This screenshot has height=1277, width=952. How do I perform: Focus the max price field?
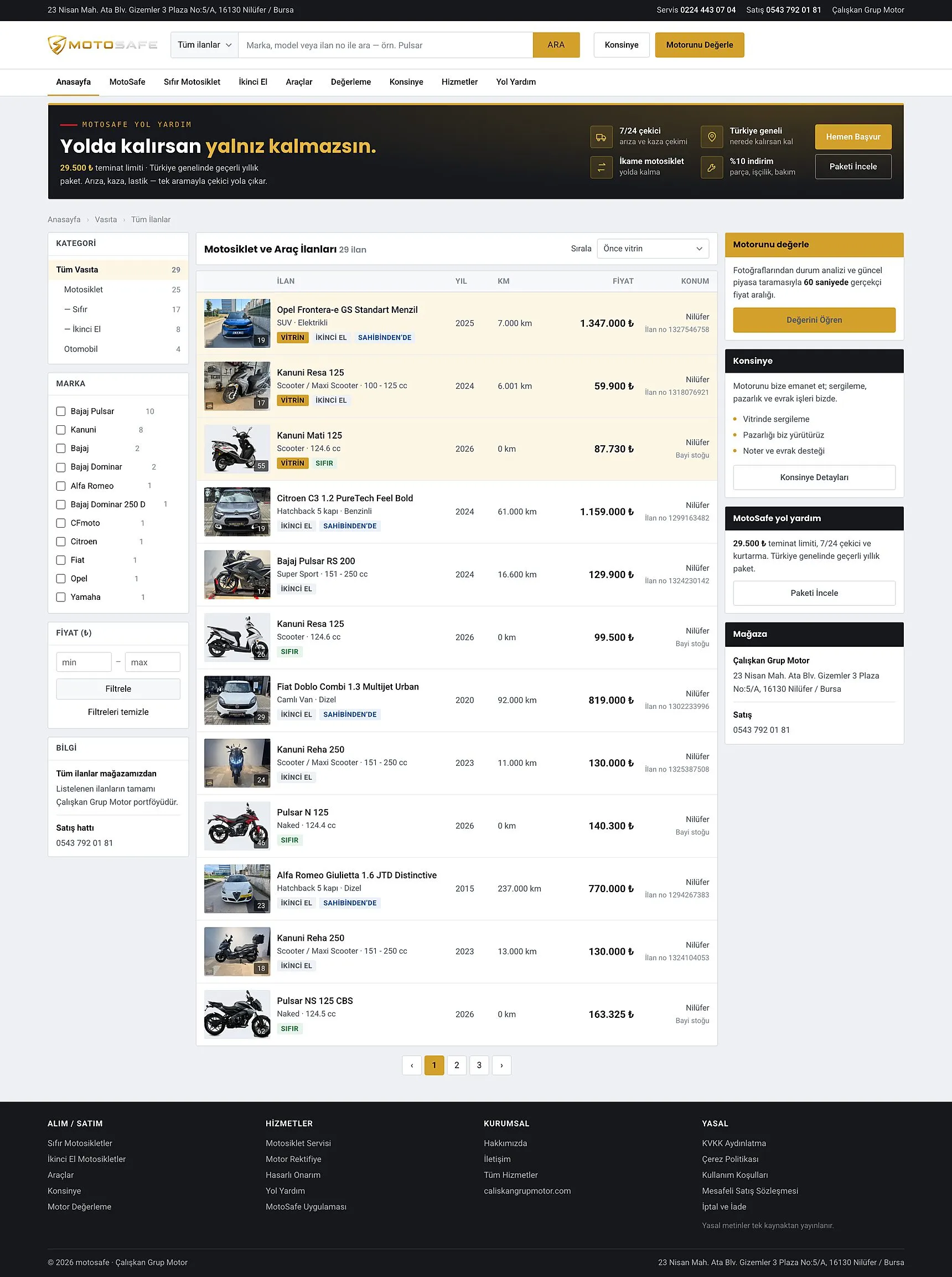coord(153,662)
